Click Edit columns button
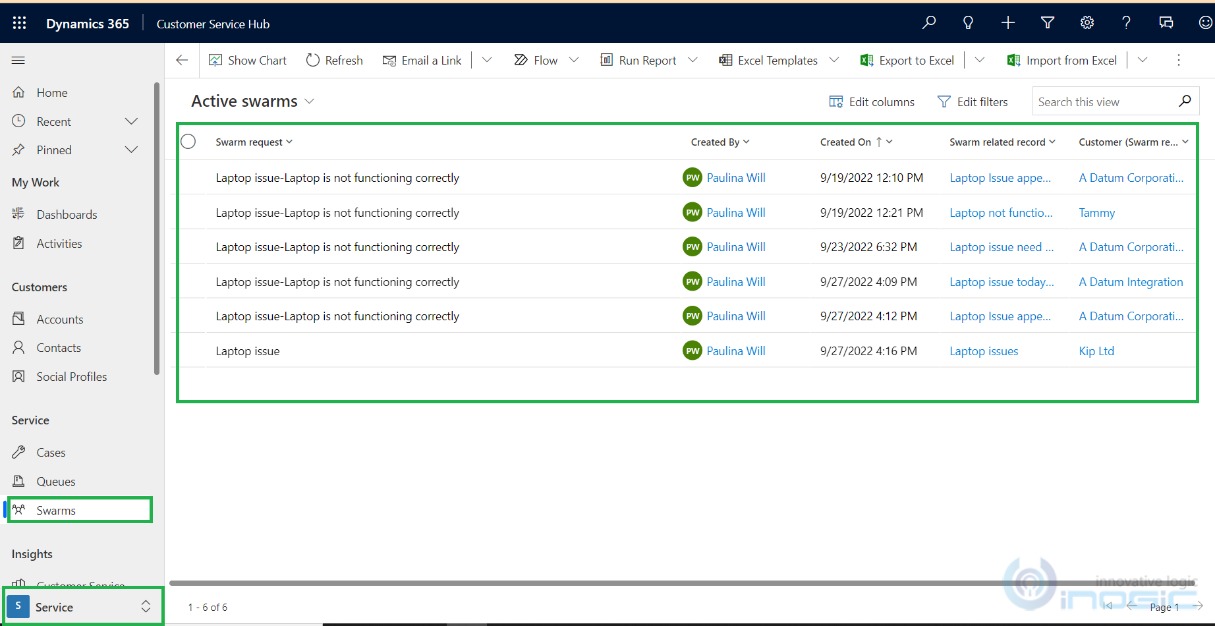The height and width of the screenshot is (626, 1215). pyautogui.click(x=872, y=101)
